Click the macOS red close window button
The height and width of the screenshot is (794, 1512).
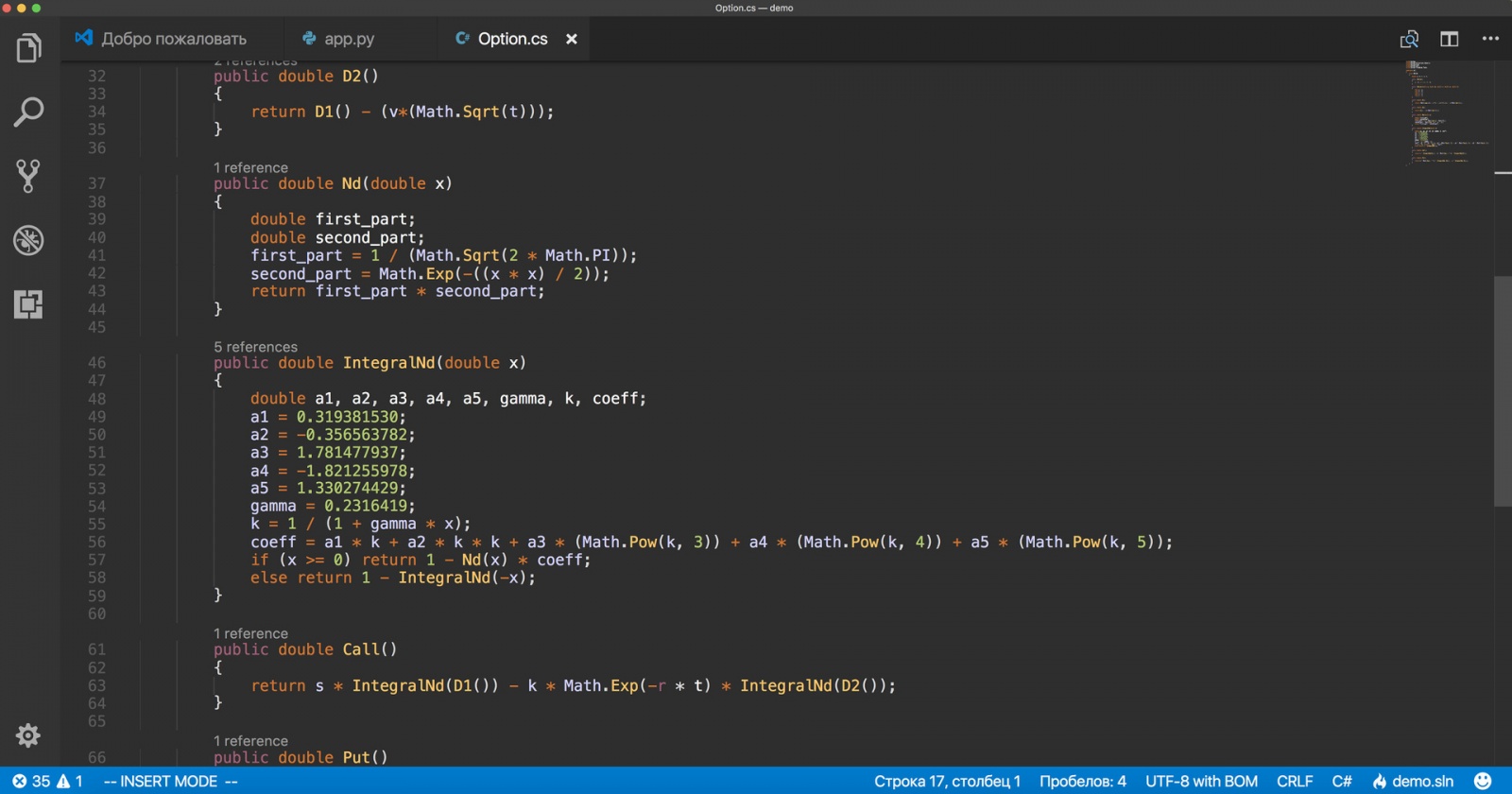[x=7, y=8]
